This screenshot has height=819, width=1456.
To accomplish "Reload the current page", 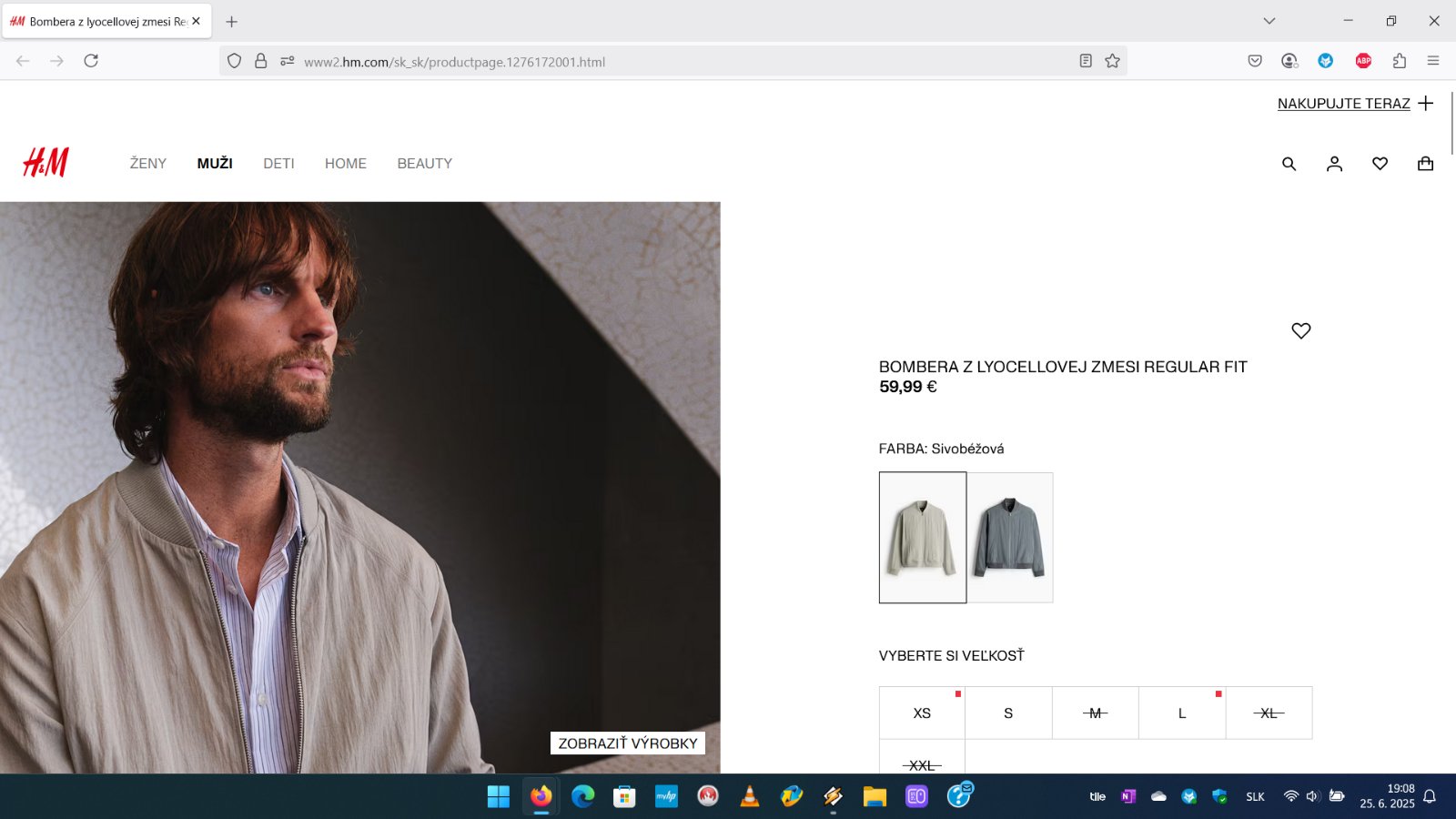I will tap(91, 61).
